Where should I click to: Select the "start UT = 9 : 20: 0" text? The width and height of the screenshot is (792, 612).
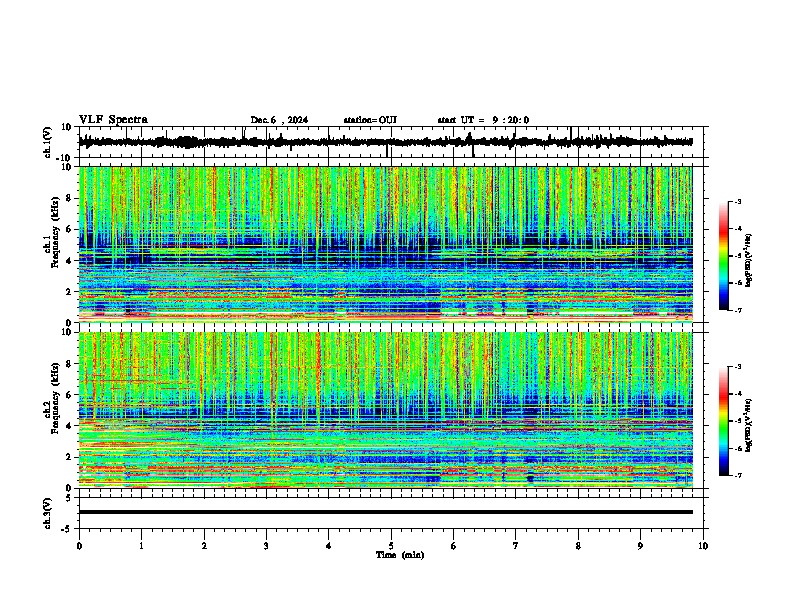[483, 120]
